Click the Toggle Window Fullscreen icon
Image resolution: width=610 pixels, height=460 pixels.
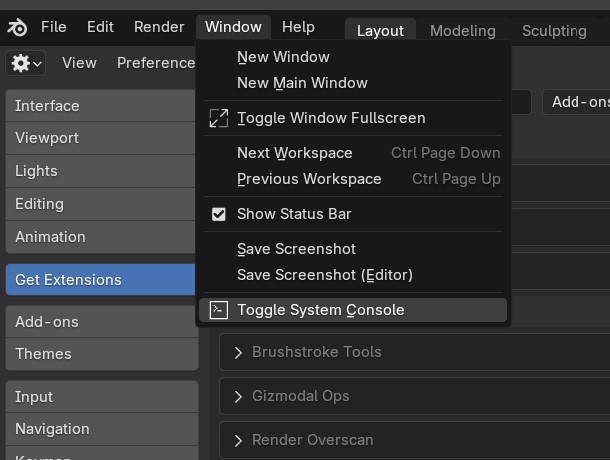219,118
